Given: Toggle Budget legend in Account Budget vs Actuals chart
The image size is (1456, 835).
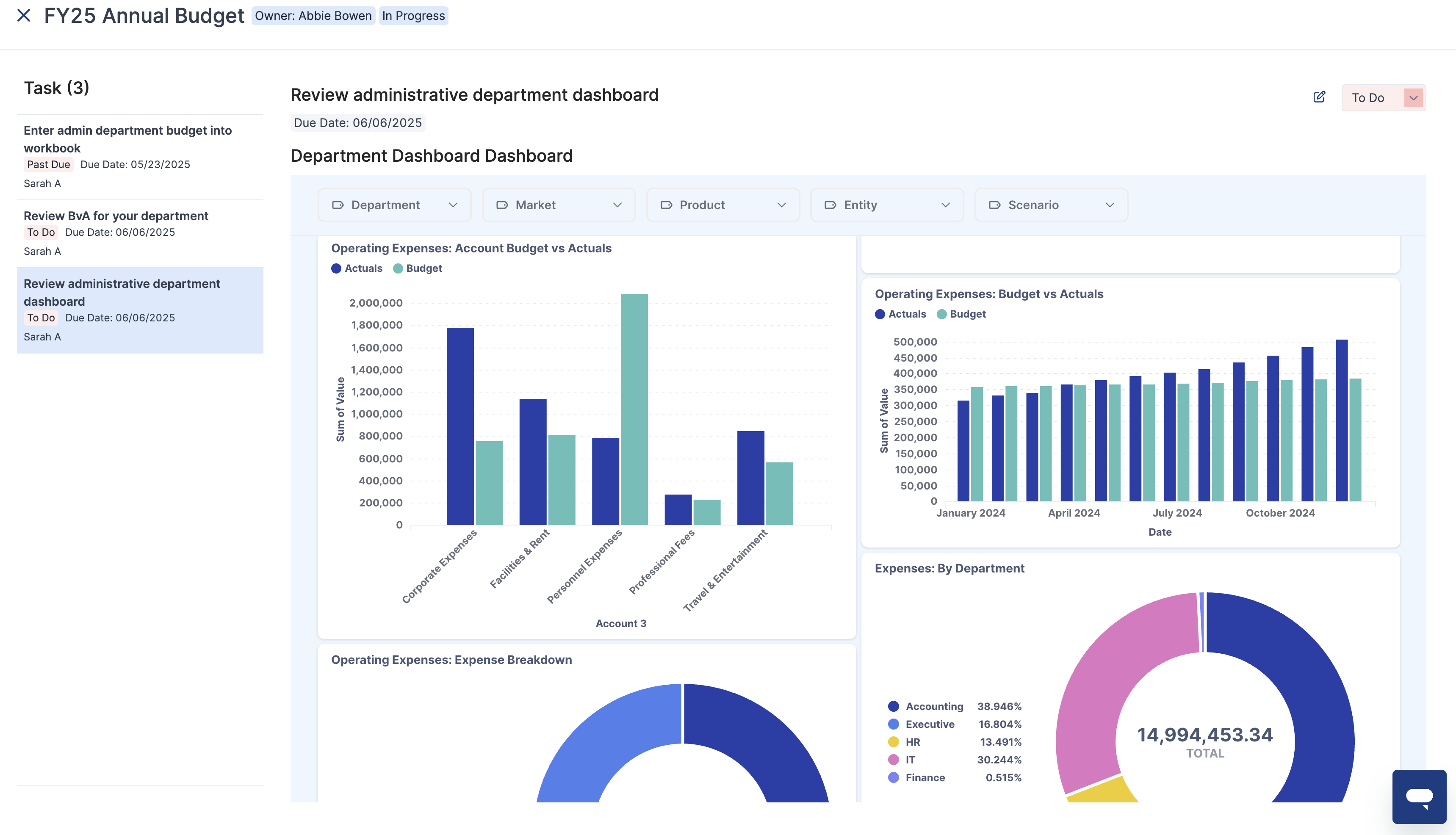Looking at the screenshot, I should (418, 268).
